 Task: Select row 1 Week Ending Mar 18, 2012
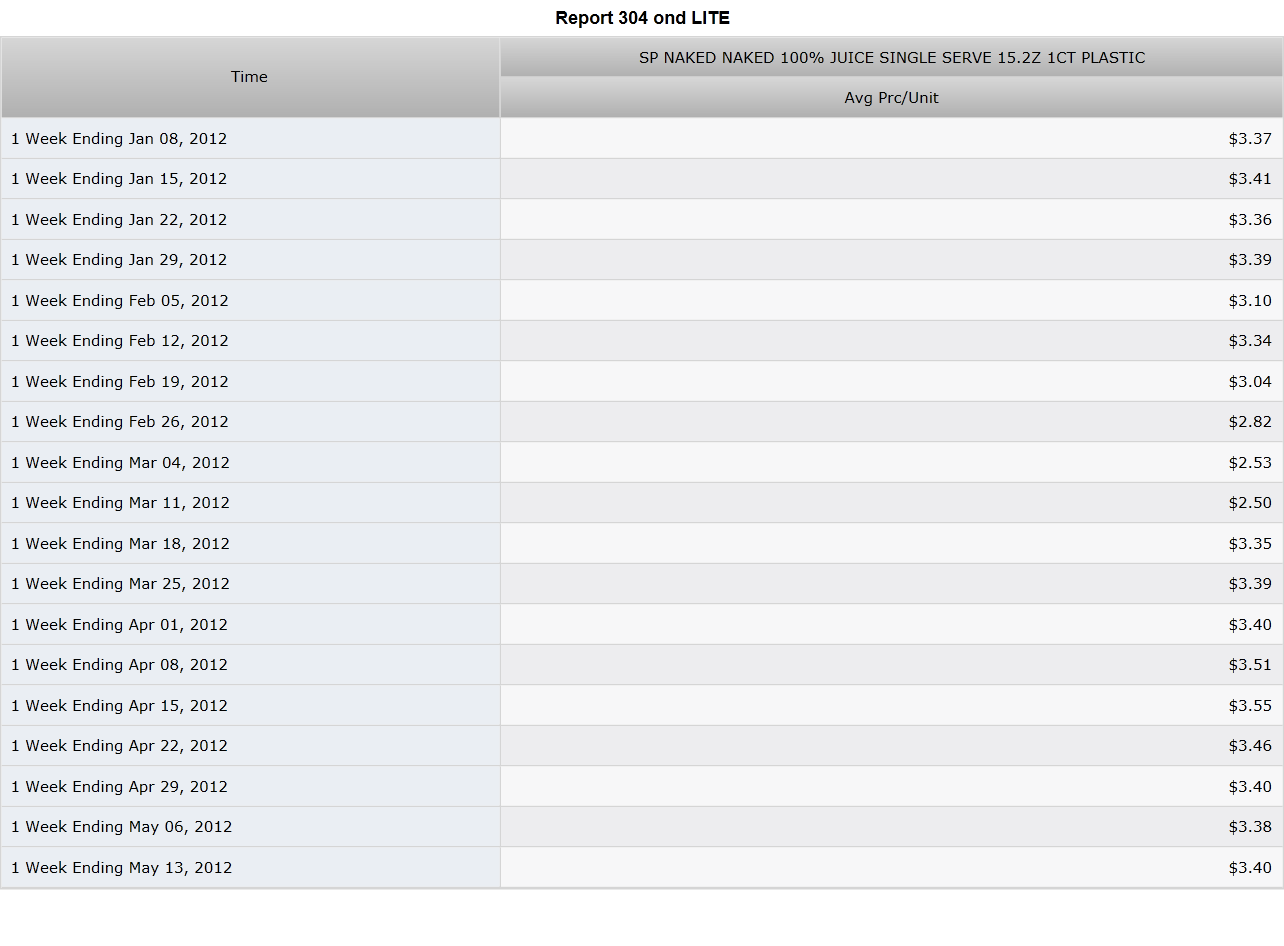[x=642, y=544]
